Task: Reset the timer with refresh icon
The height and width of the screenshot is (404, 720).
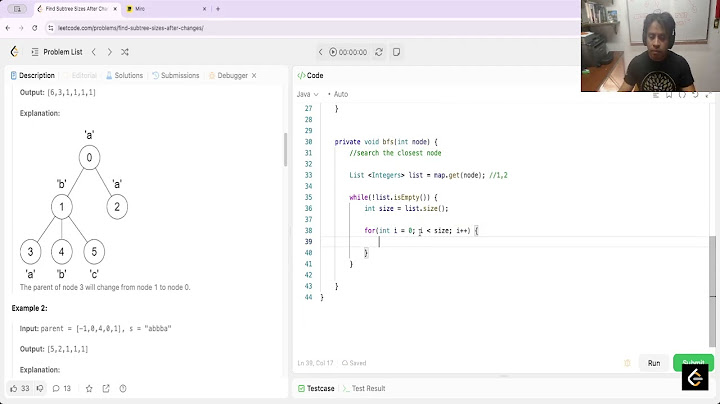Action: click(x=379, y=52)
